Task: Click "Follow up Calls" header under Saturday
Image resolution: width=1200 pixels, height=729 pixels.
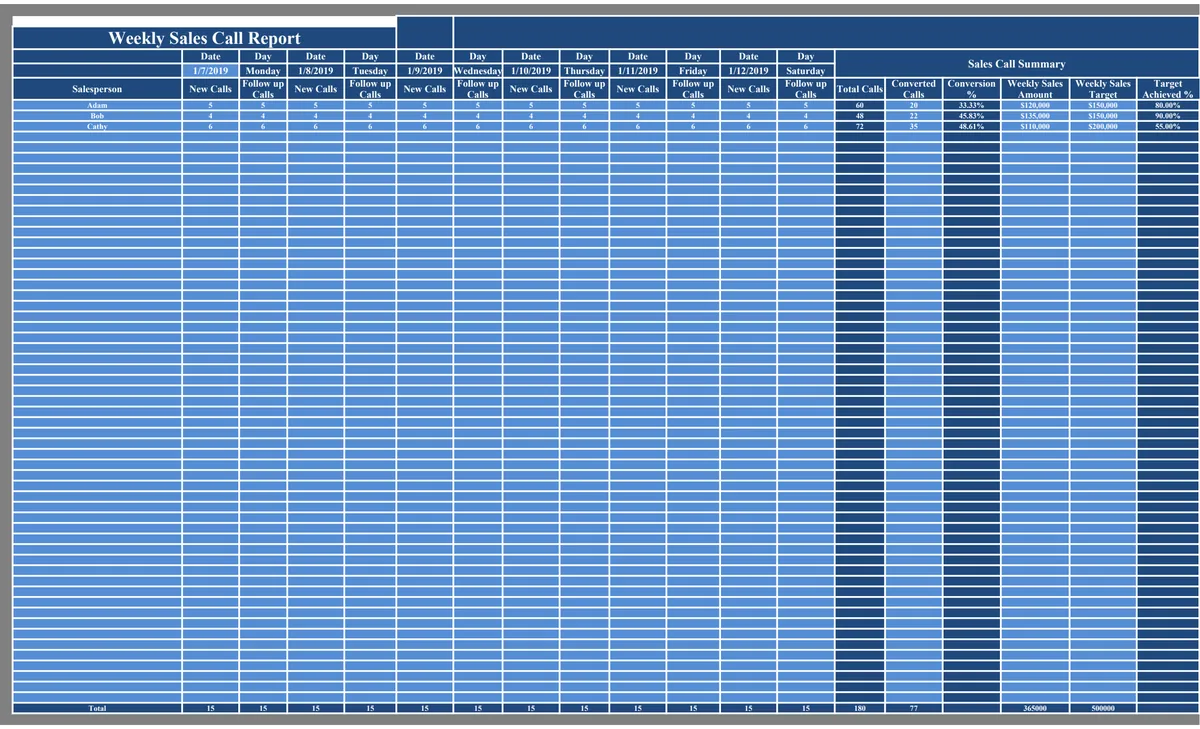Action: coord(805,89)
